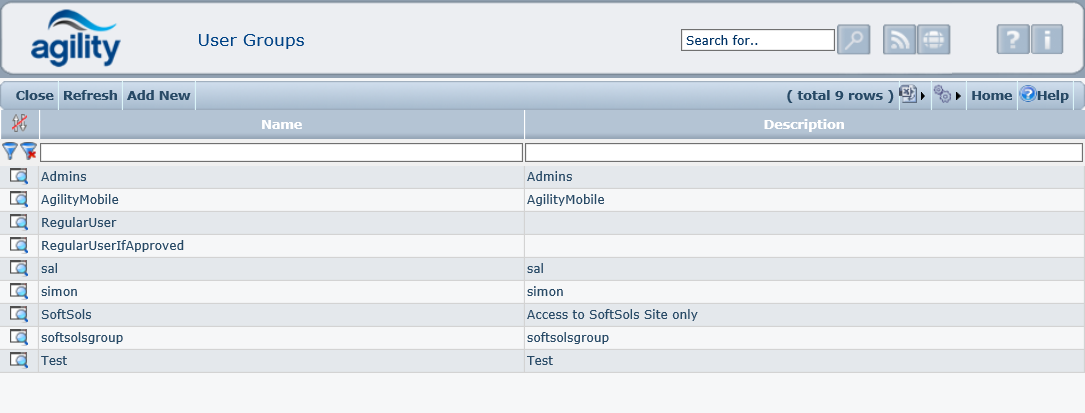This screenshot has width=1085, height=413.
Task: Sort by the Name column header
Action: point(281,125)
